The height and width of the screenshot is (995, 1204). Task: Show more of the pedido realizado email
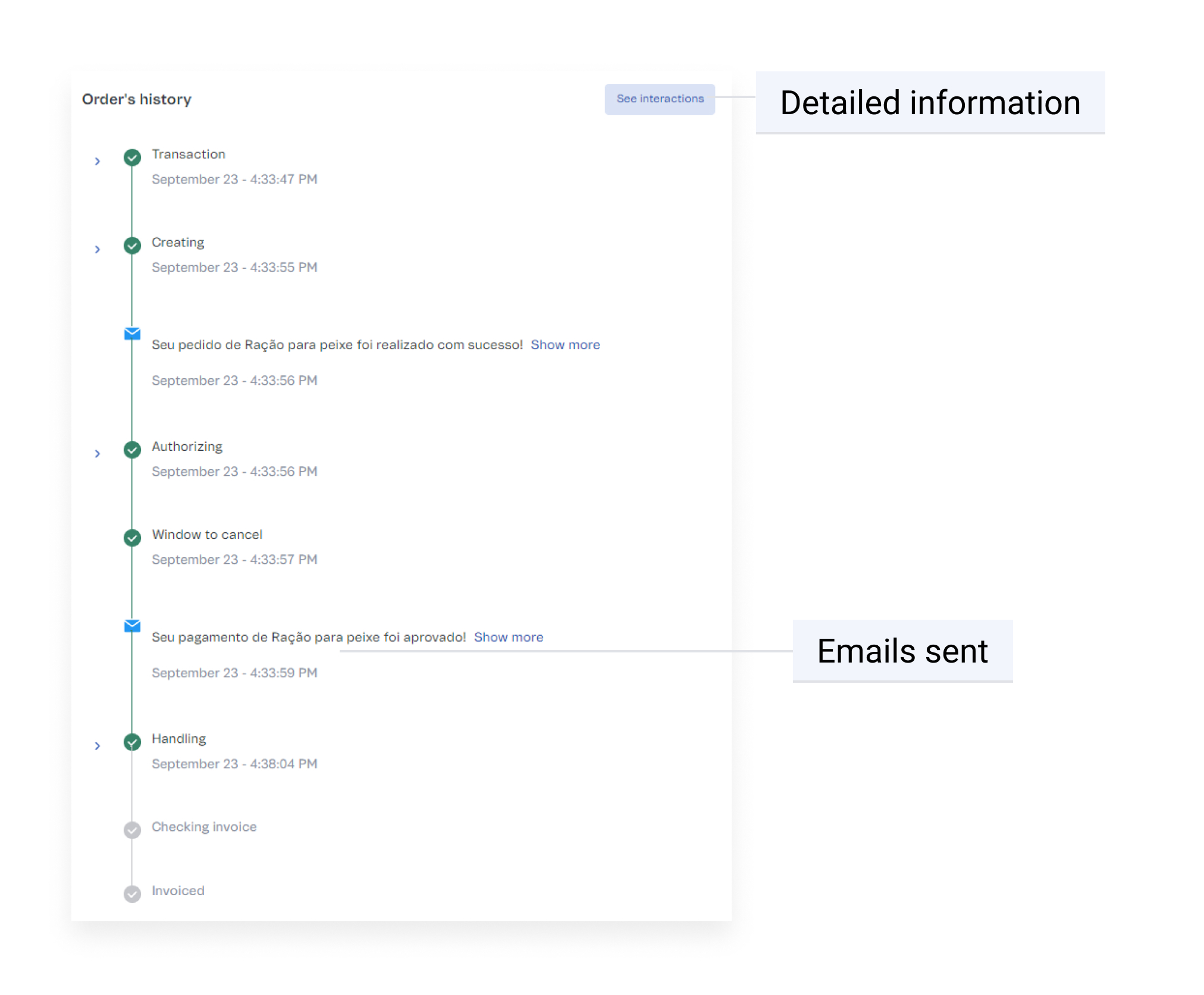tap(565, 345)
